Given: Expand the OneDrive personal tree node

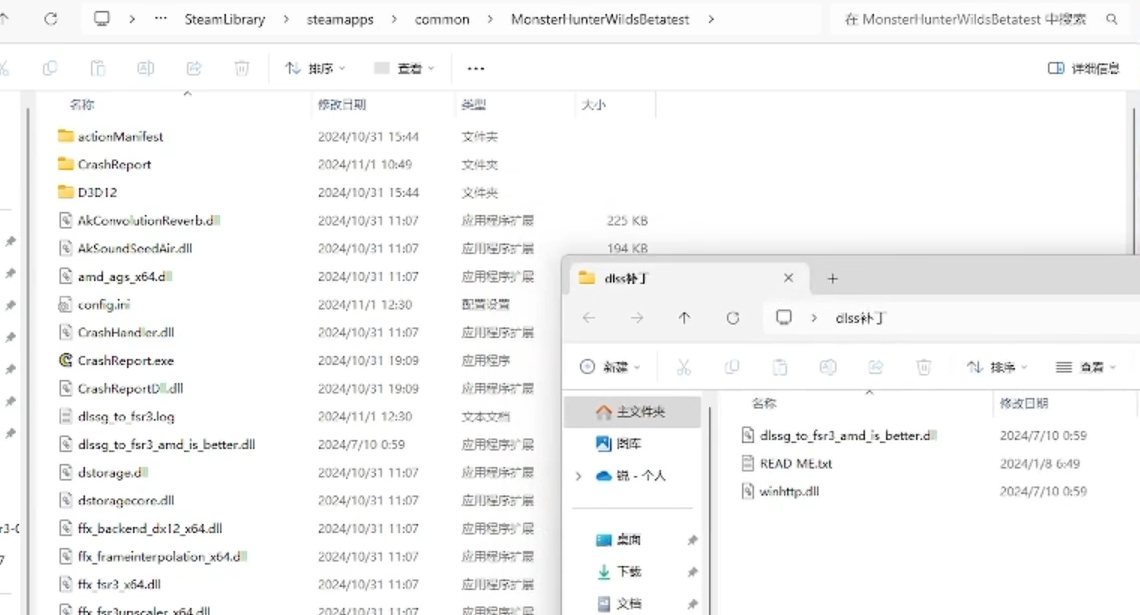Looking at the screenshot, I should 579,476.
